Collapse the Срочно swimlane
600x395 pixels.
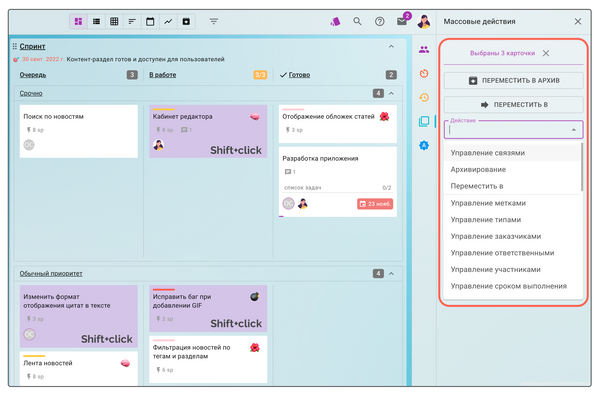click(x=391, y=93)
